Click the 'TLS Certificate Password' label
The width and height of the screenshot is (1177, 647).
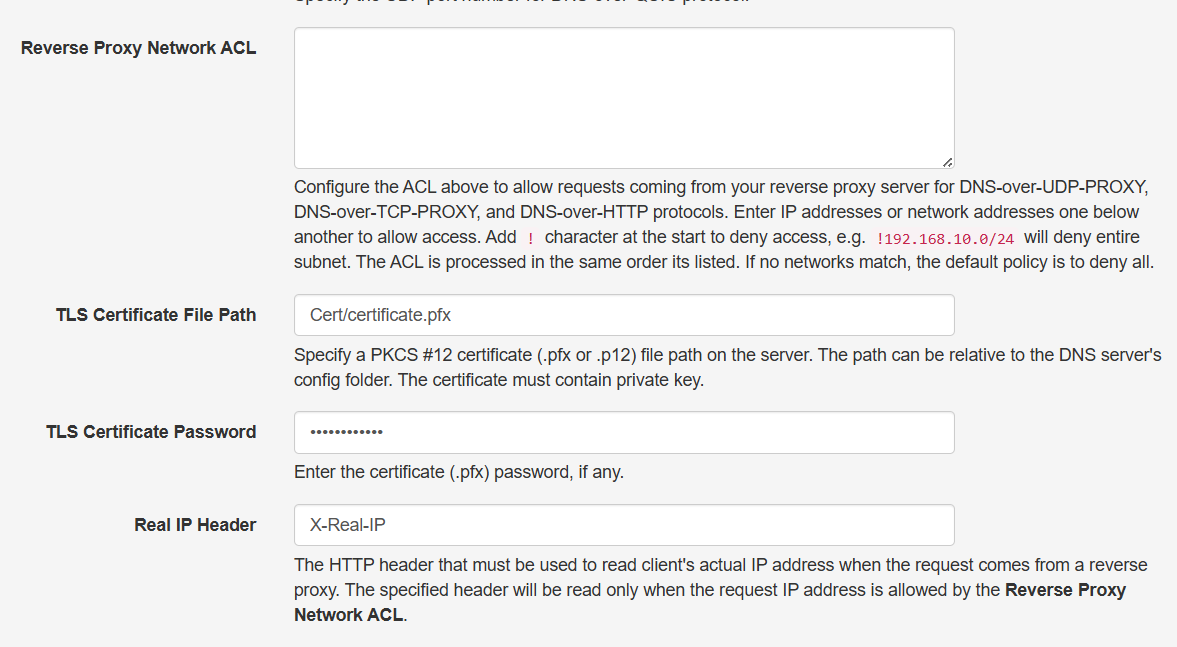151,432
